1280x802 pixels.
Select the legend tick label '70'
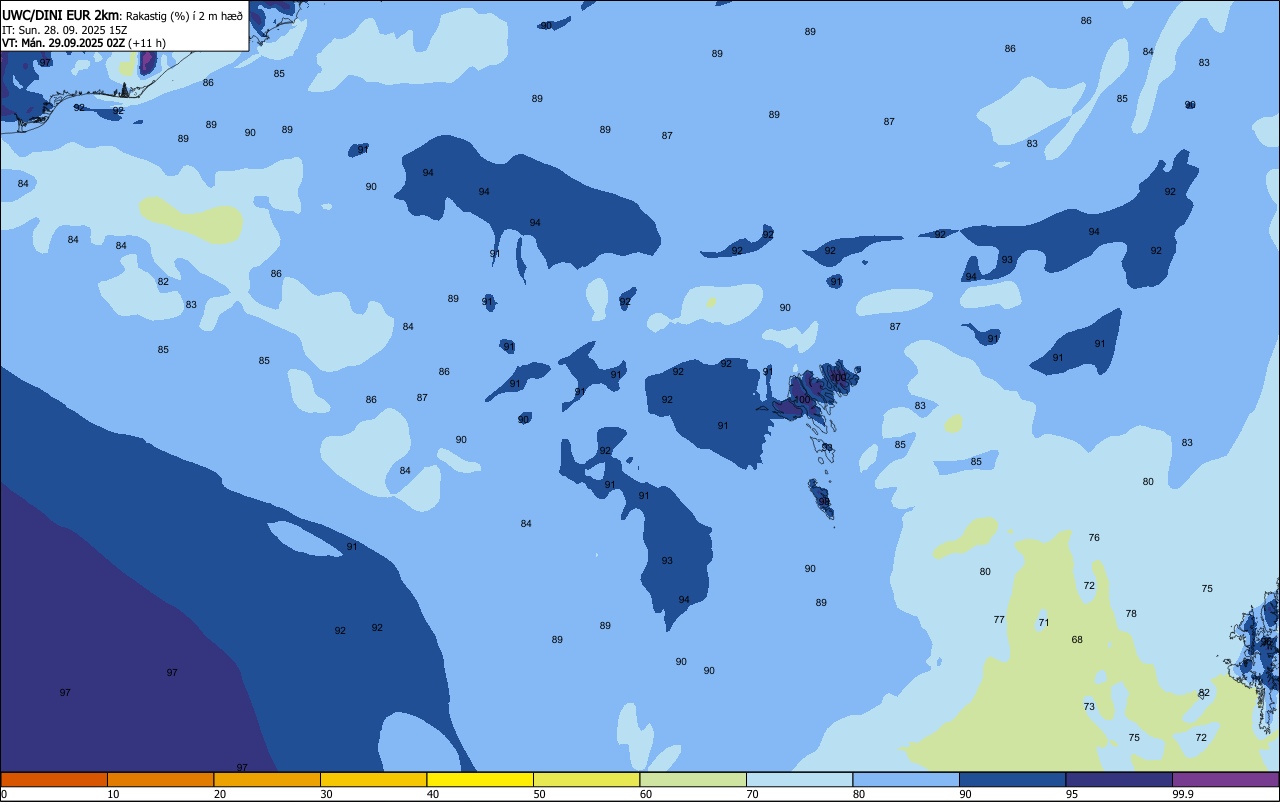click(x=752, y=794)
